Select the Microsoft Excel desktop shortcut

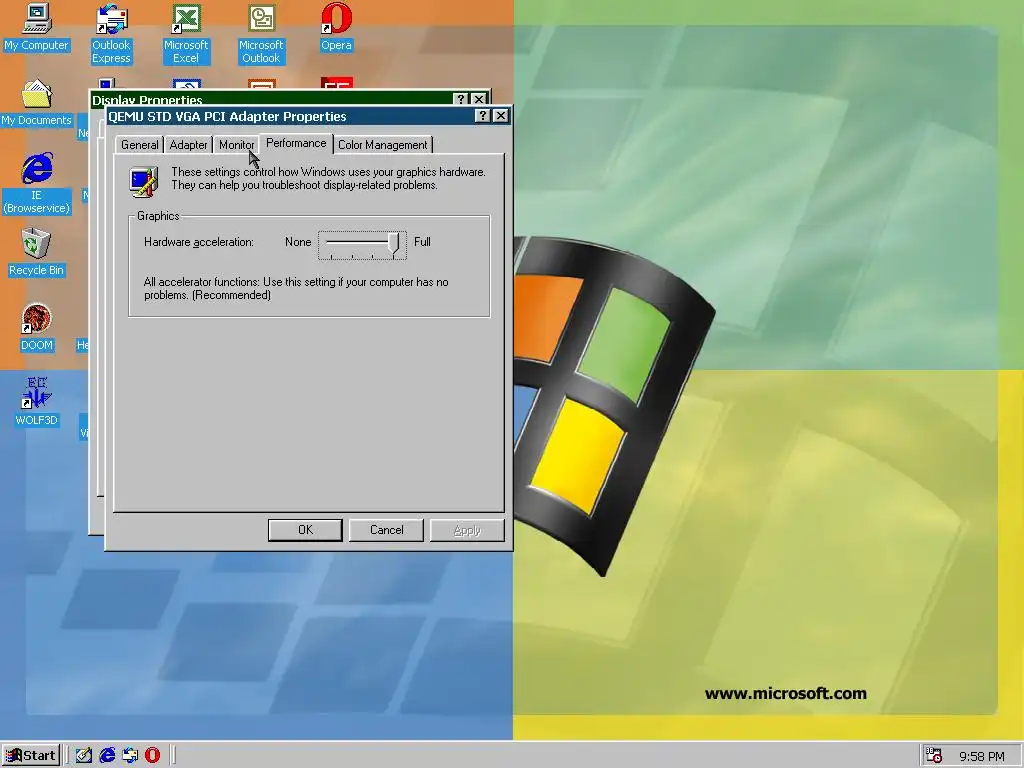click(x=186, y=34)
